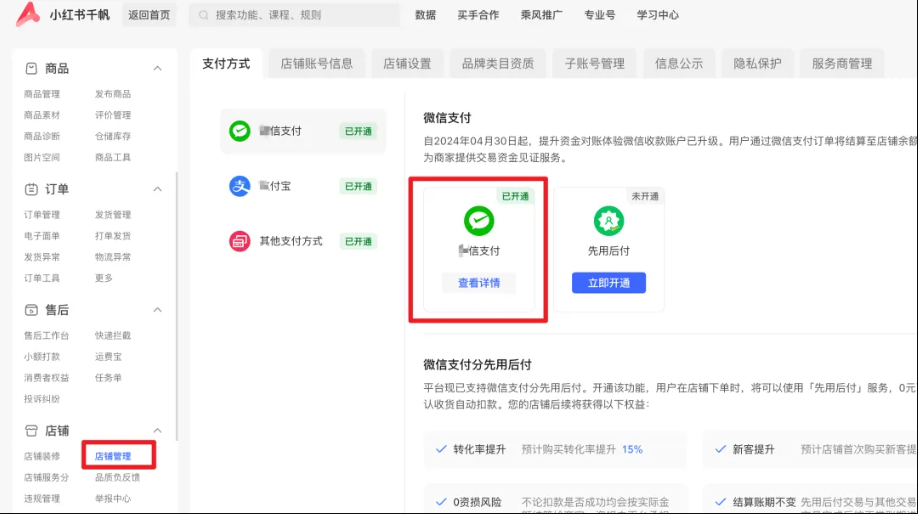Focus the 搜索功能、课程、规则 search field
Screen dimensions: 918x514
(300, 15)
